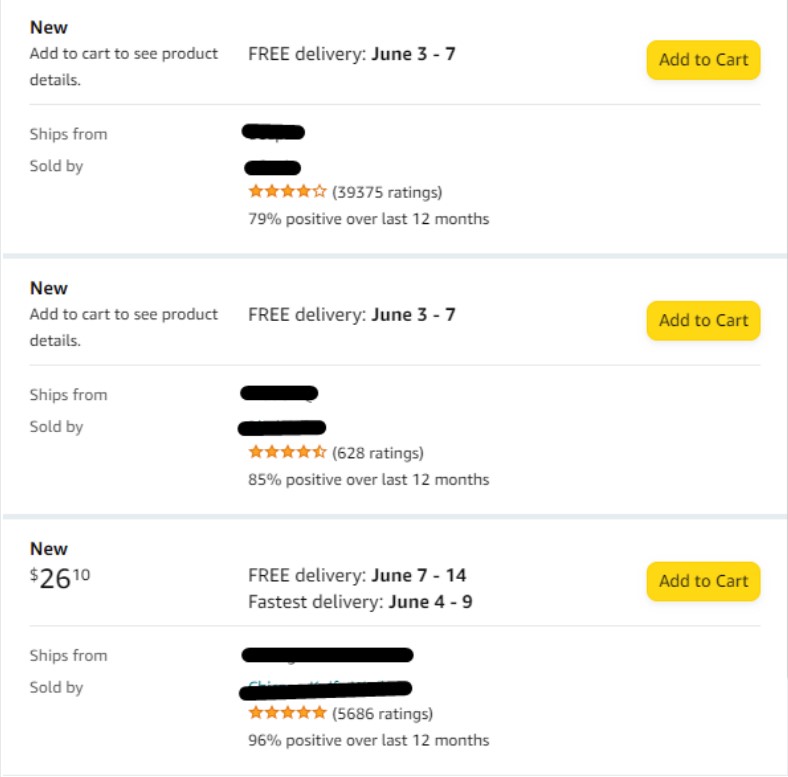Screen dimensions: 788x777
Task: Click the 'Fastest delivery: June 4 - 9' text
Action: point(360,602)
